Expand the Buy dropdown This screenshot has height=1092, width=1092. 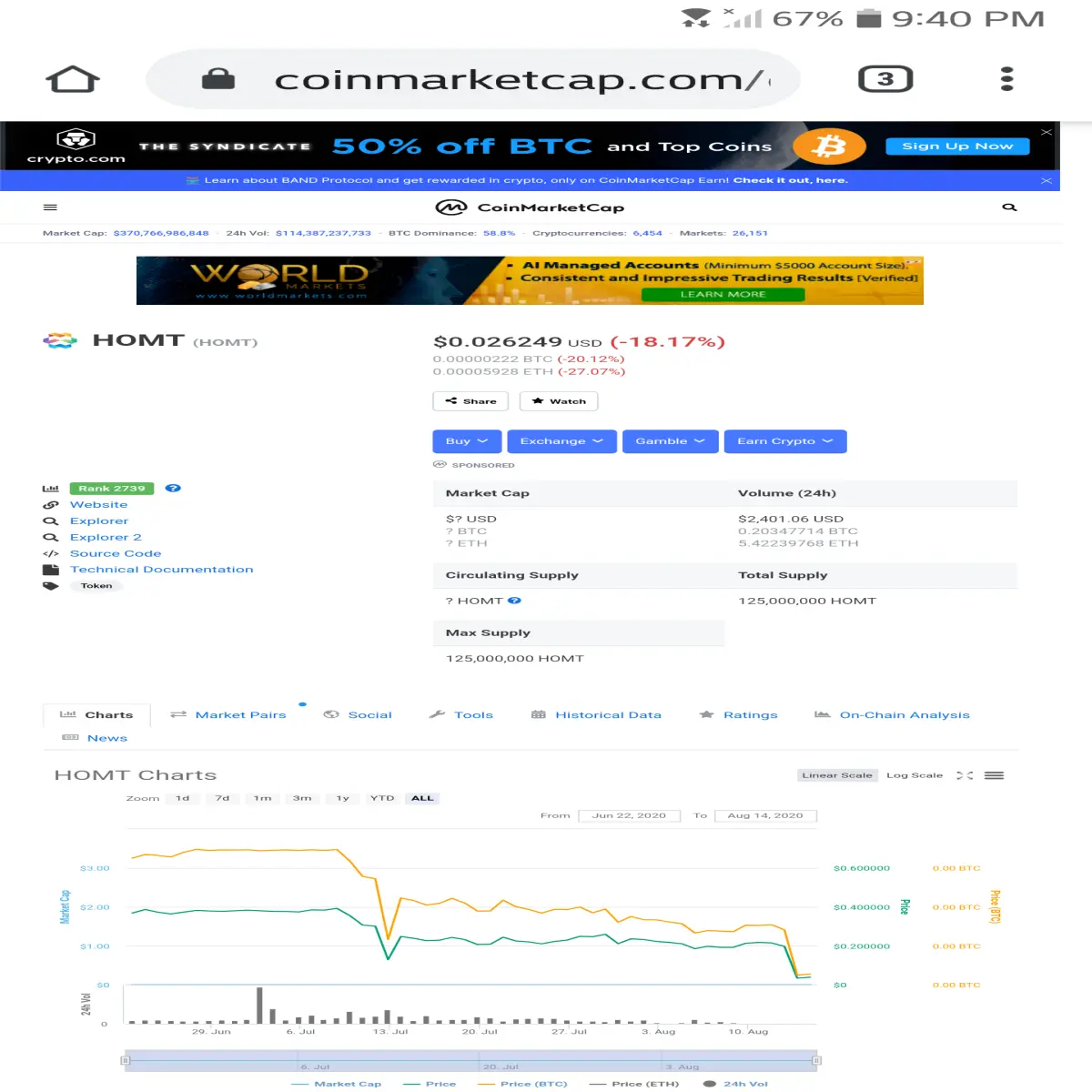[467, 441]
